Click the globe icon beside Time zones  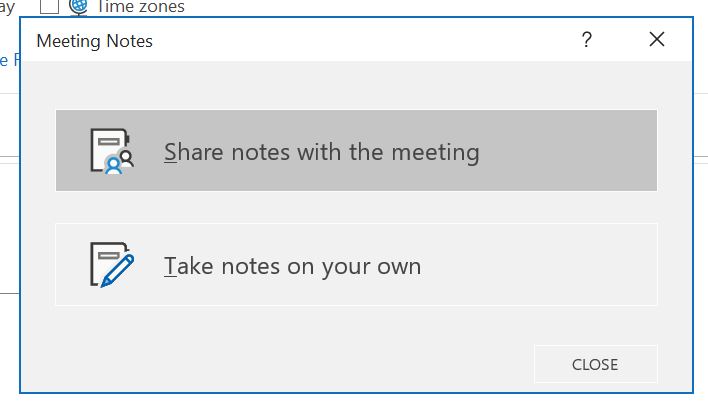78,6
